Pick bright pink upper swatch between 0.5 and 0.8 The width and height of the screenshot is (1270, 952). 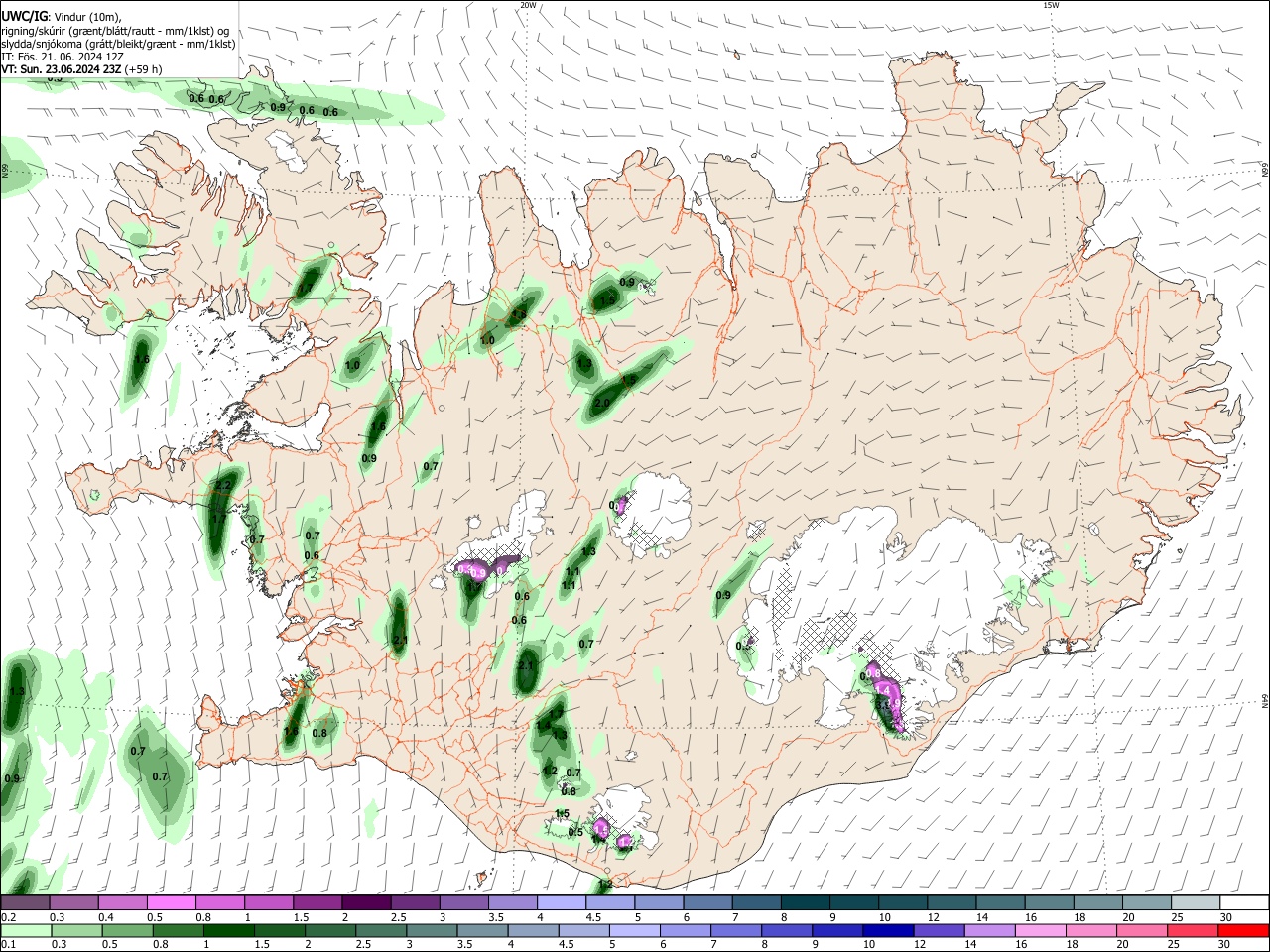[171, 902]
